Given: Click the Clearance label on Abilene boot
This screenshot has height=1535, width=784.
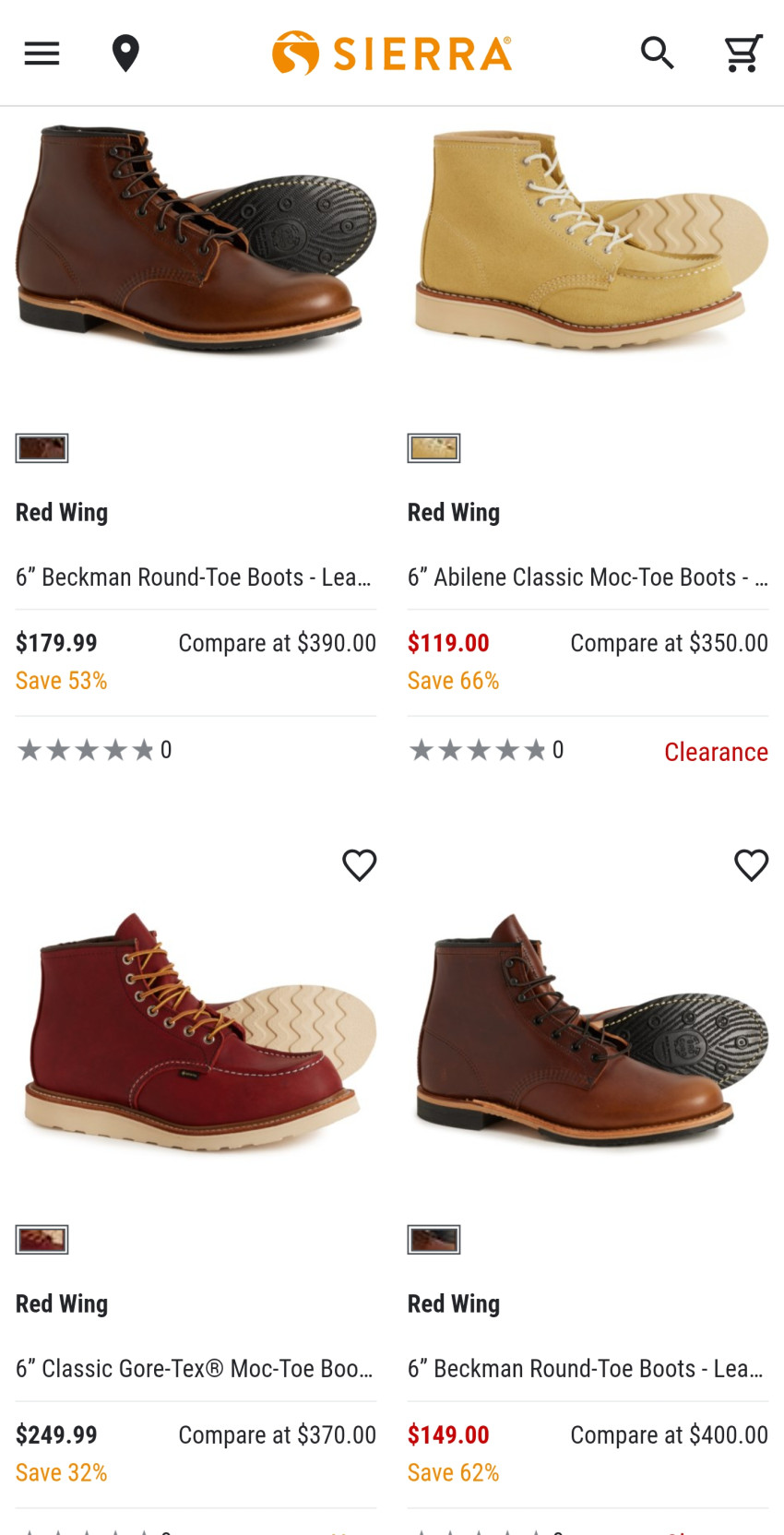Looking at the screenshot, I should (x=716, y=752).
